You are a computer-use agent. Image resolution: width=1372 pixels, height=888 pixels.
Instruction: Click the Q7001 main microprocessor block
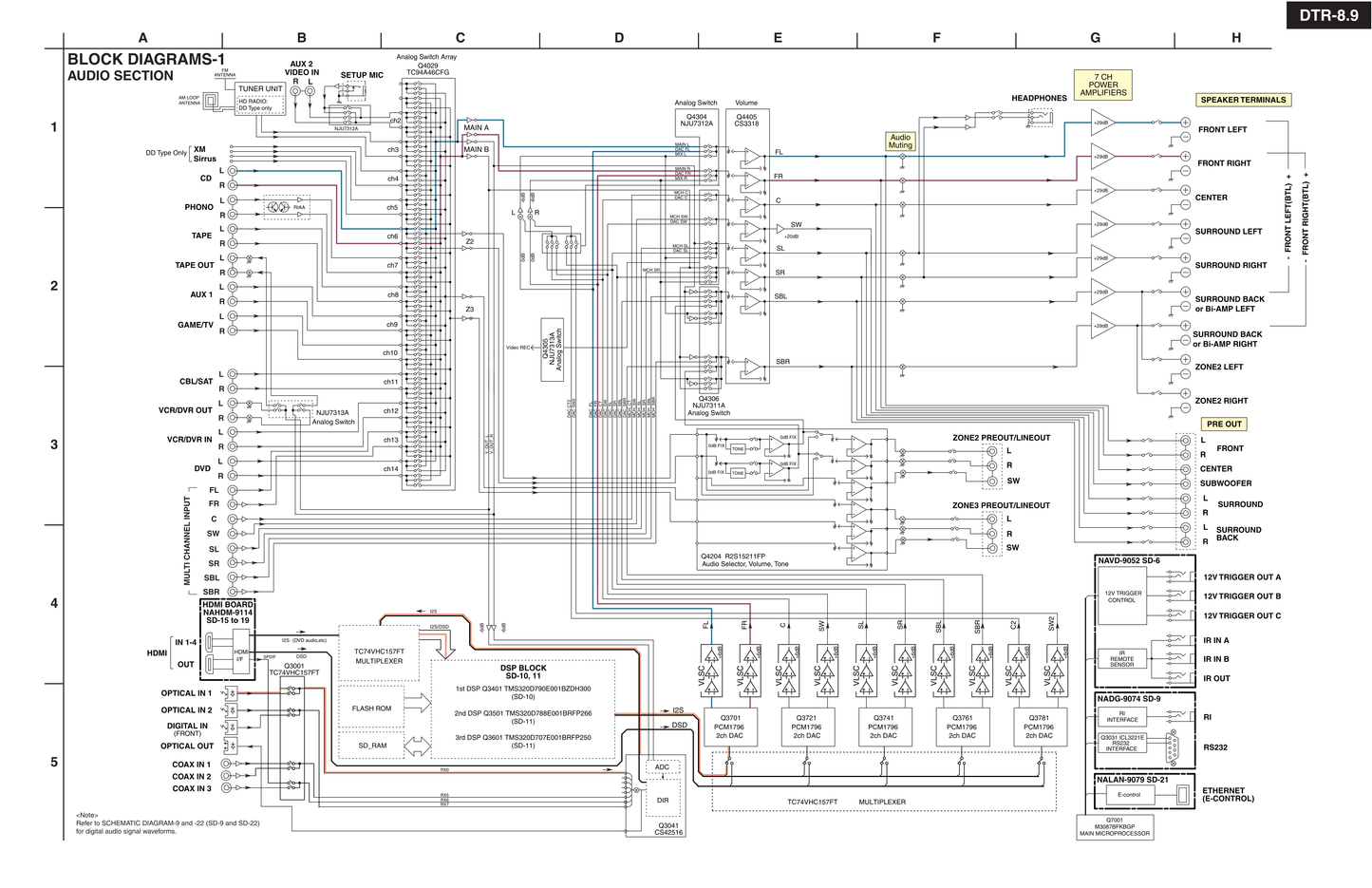click(x=1114, y=827)
